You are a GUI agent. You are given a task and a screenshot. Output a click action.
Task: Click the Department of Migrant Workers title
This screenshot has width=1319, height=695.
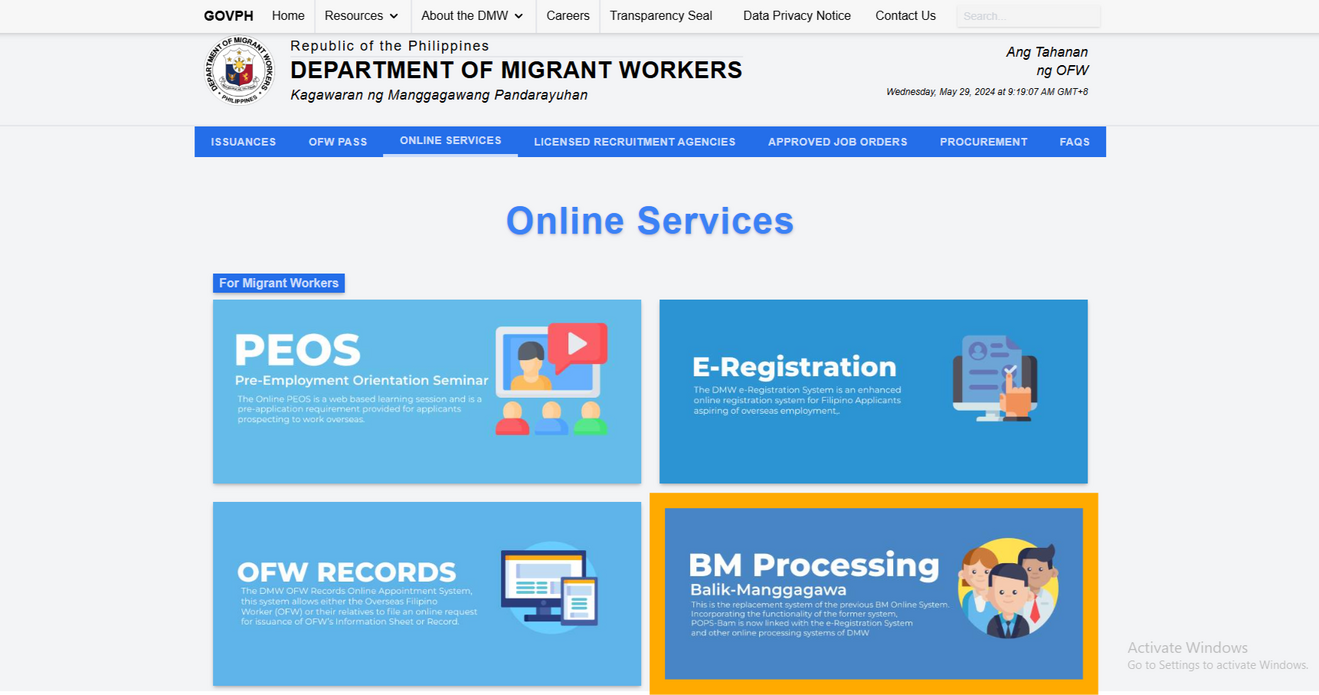pyautogui.click(x=516, y=70)
